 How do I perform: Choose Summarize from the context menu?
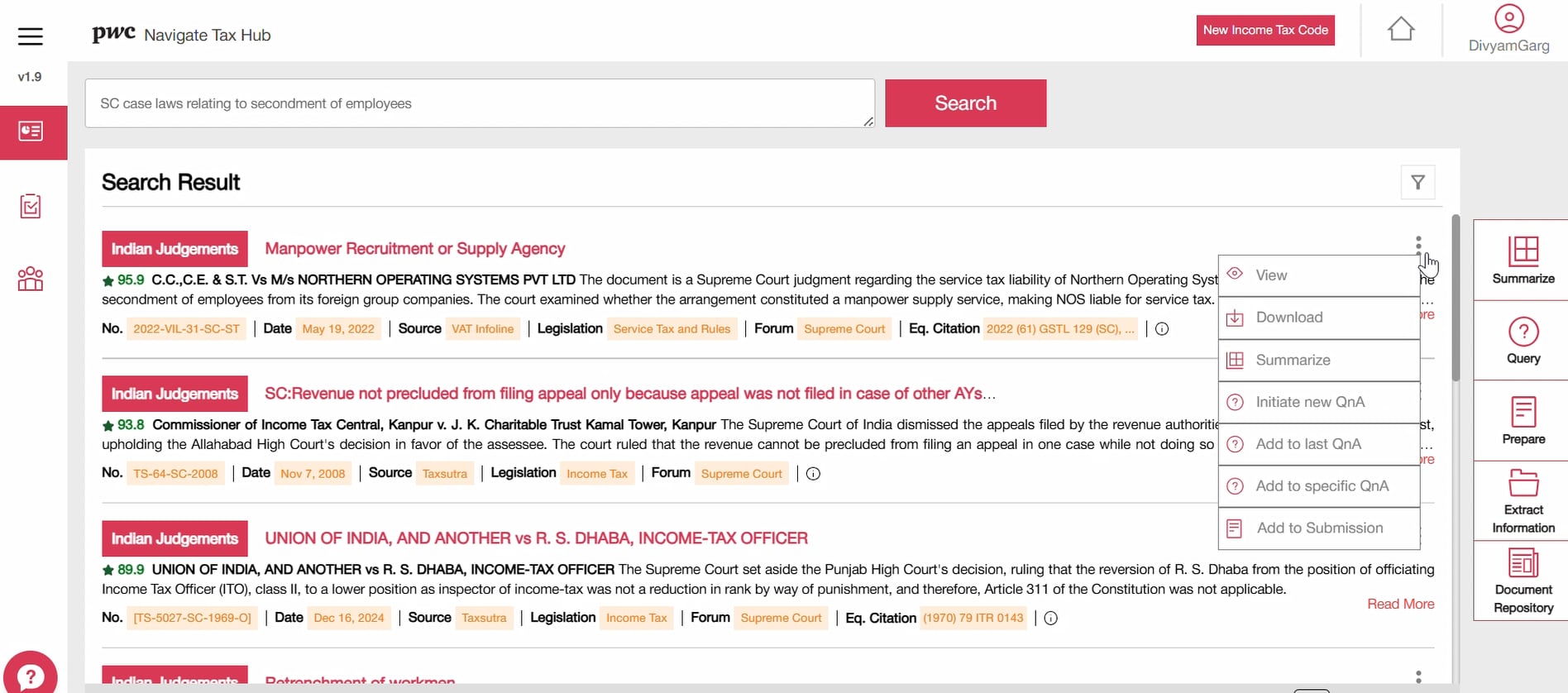(1319, 360)
